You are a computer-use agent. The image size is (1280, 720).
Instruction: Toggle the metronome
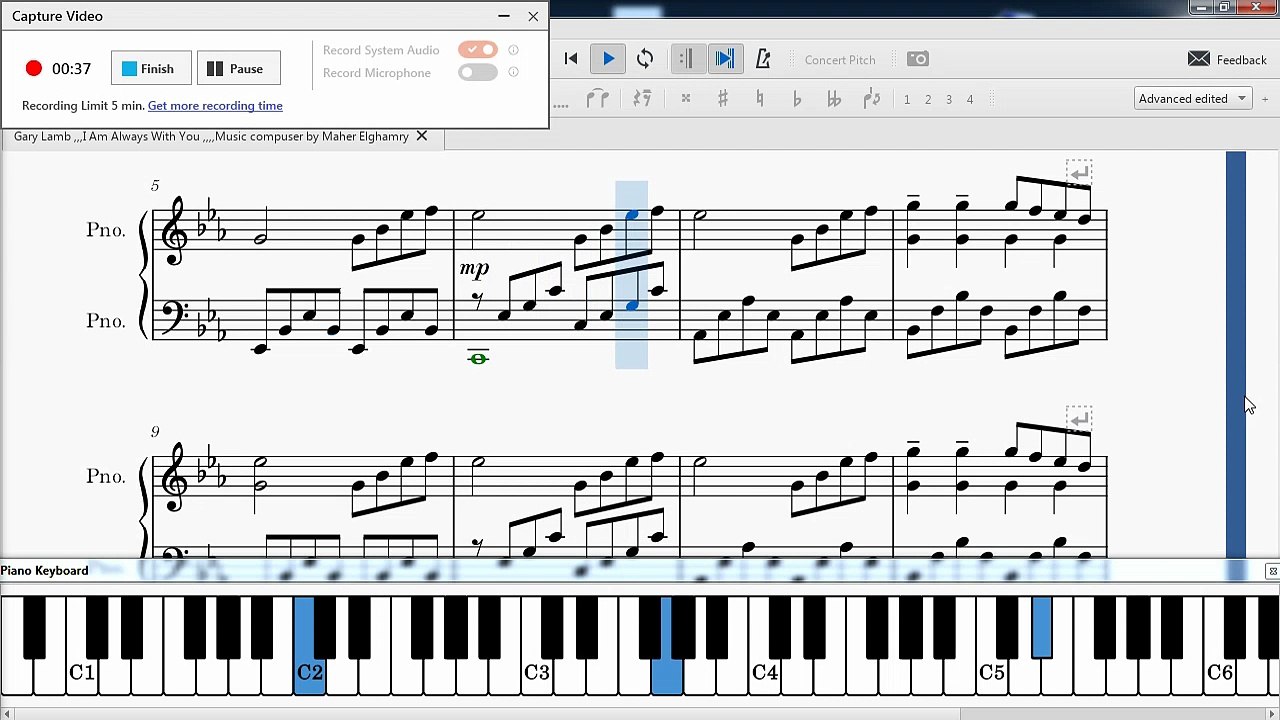point(763,59)
